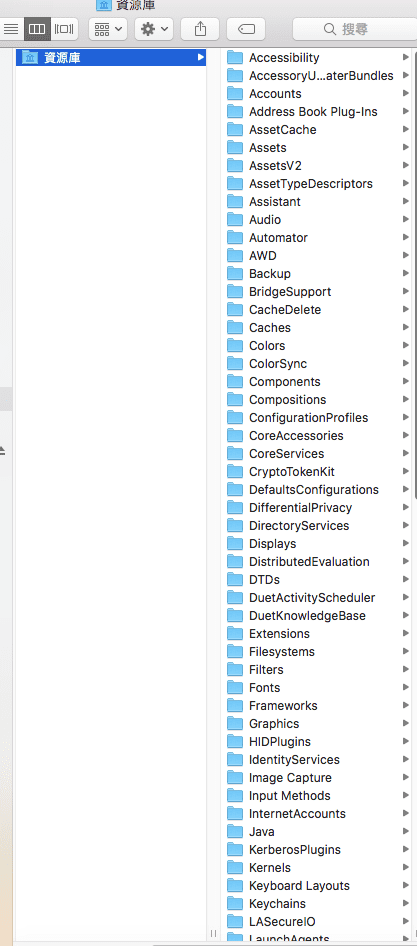The width and height of the screenshot is (417, 946).
Task: Expand the Frameworks folder arrow
Action: (x=406, y=705)
